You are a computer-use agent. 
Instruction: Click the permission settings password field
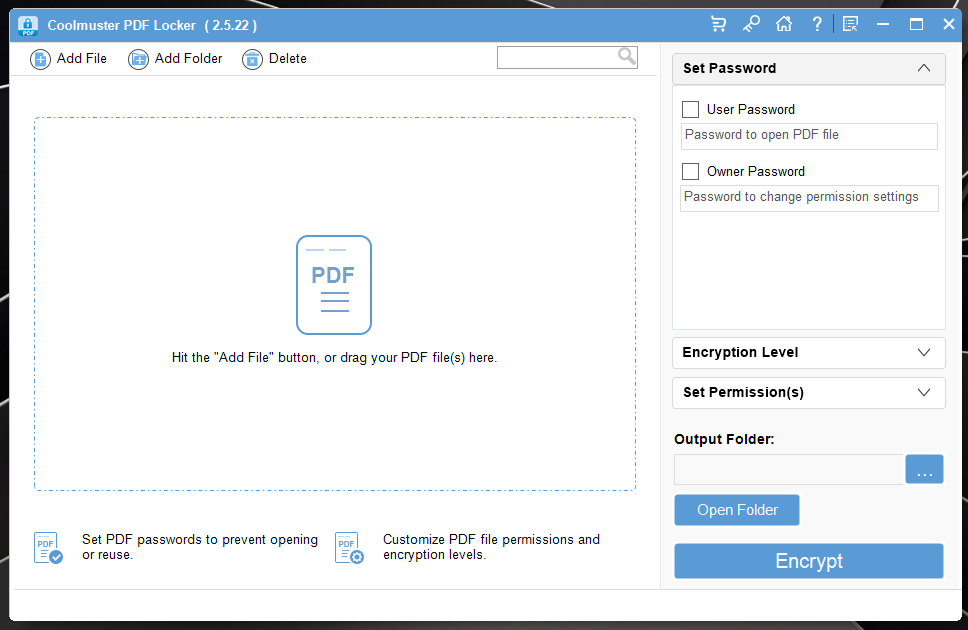point(809,198)
